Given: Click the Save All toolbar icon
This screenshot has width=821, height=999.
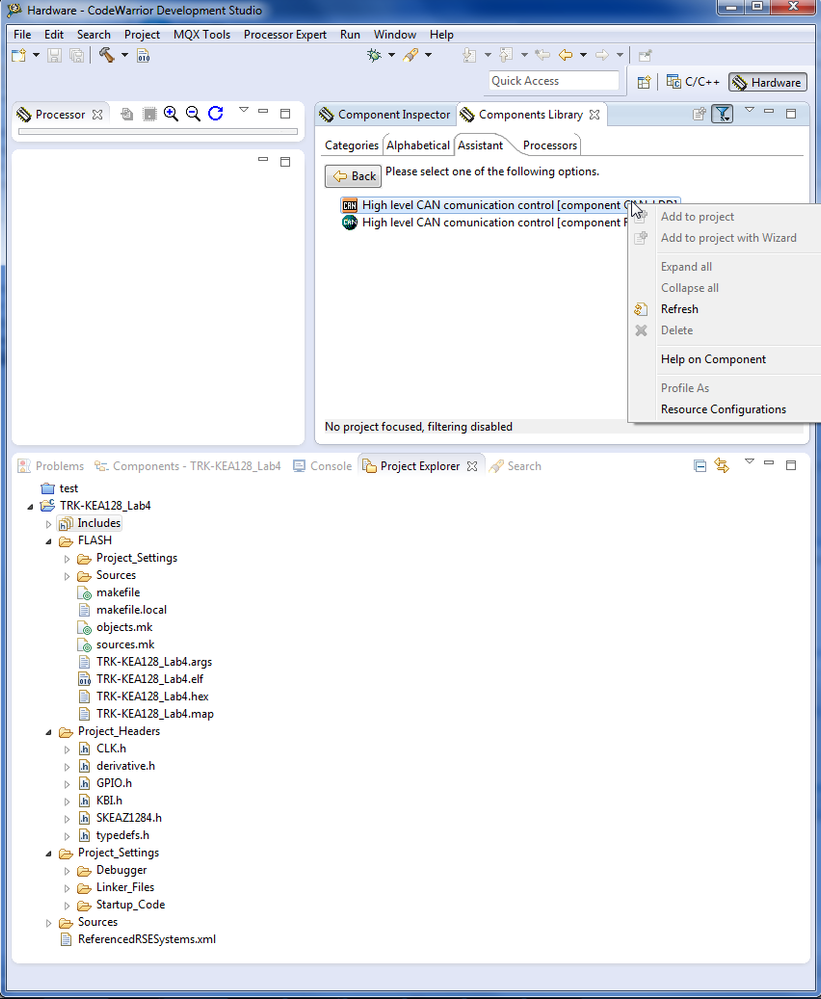Looking at the screenshot, I should 76,55.
